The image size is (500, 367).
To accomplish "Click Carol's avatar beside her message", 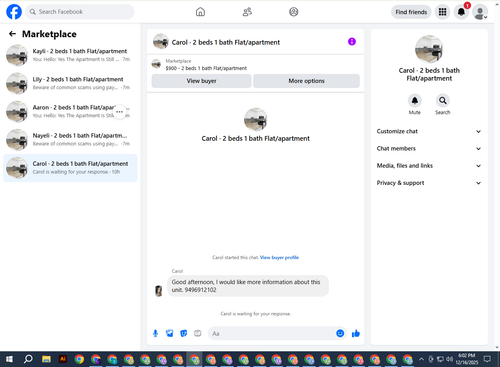I will [x=159, y=291].
